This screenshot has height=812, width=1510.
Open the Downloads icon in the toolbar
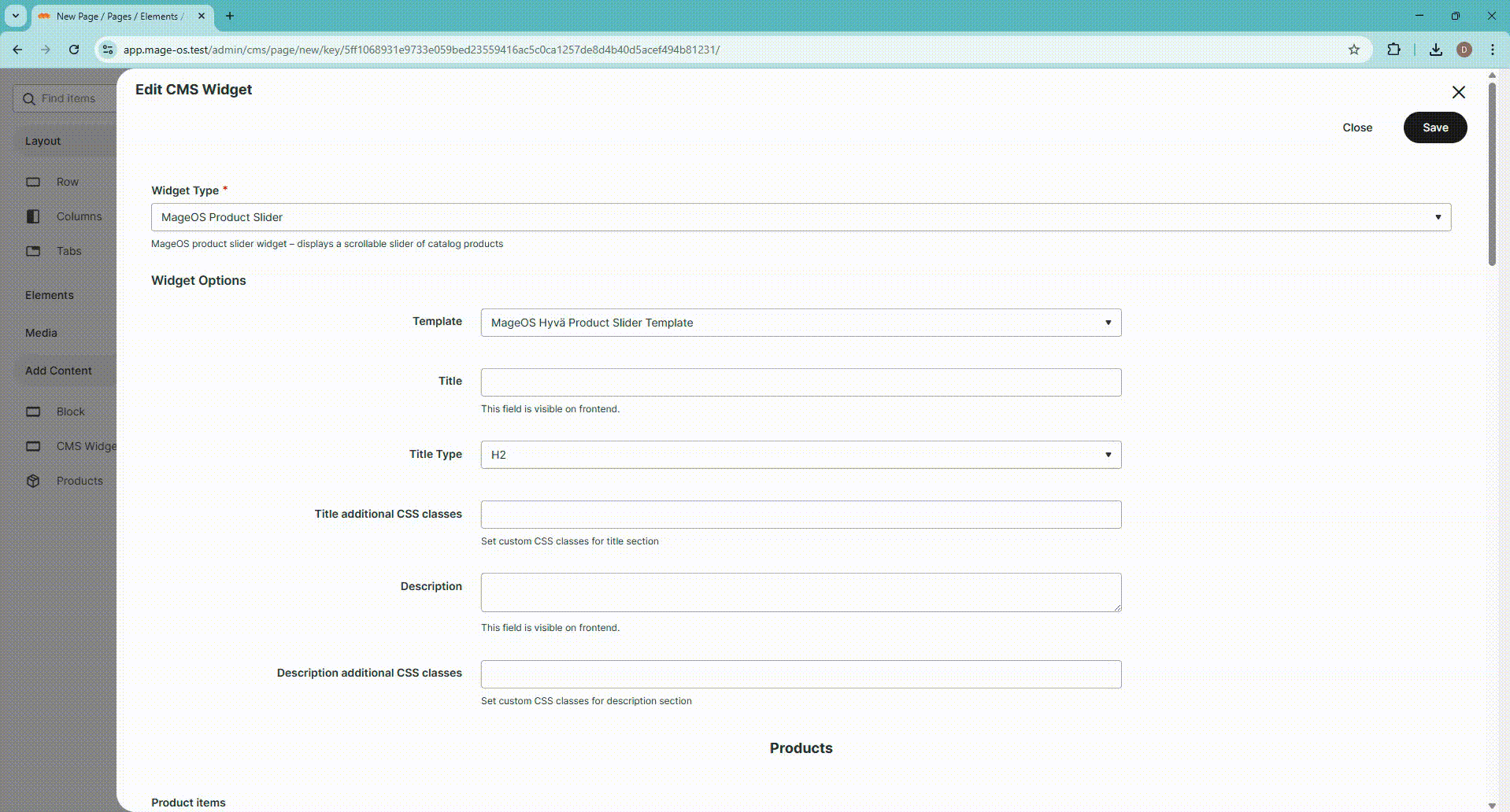(1434, 49)
